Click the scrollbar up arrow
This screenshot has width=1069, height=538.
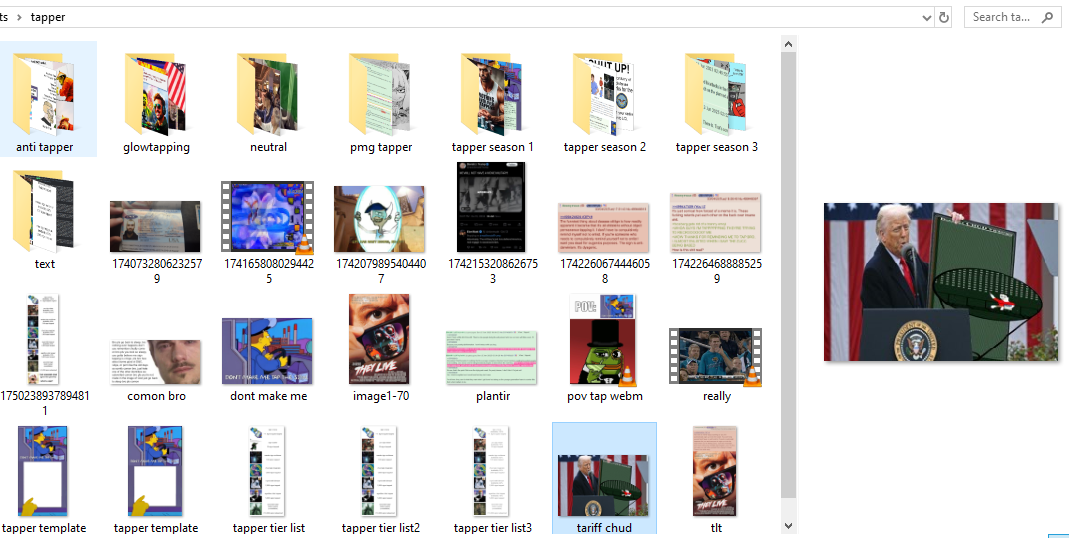788,44
